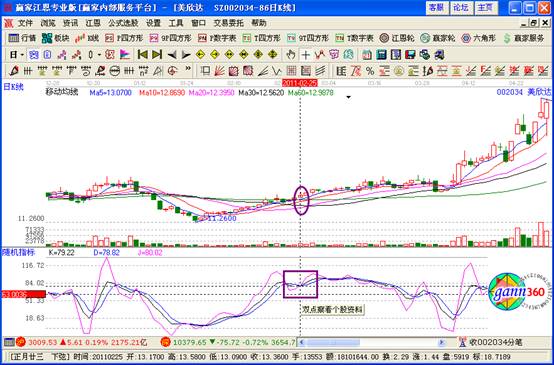554x365 pixels.
Task: Open the 帮助 menu
Action: click(259, 23)
